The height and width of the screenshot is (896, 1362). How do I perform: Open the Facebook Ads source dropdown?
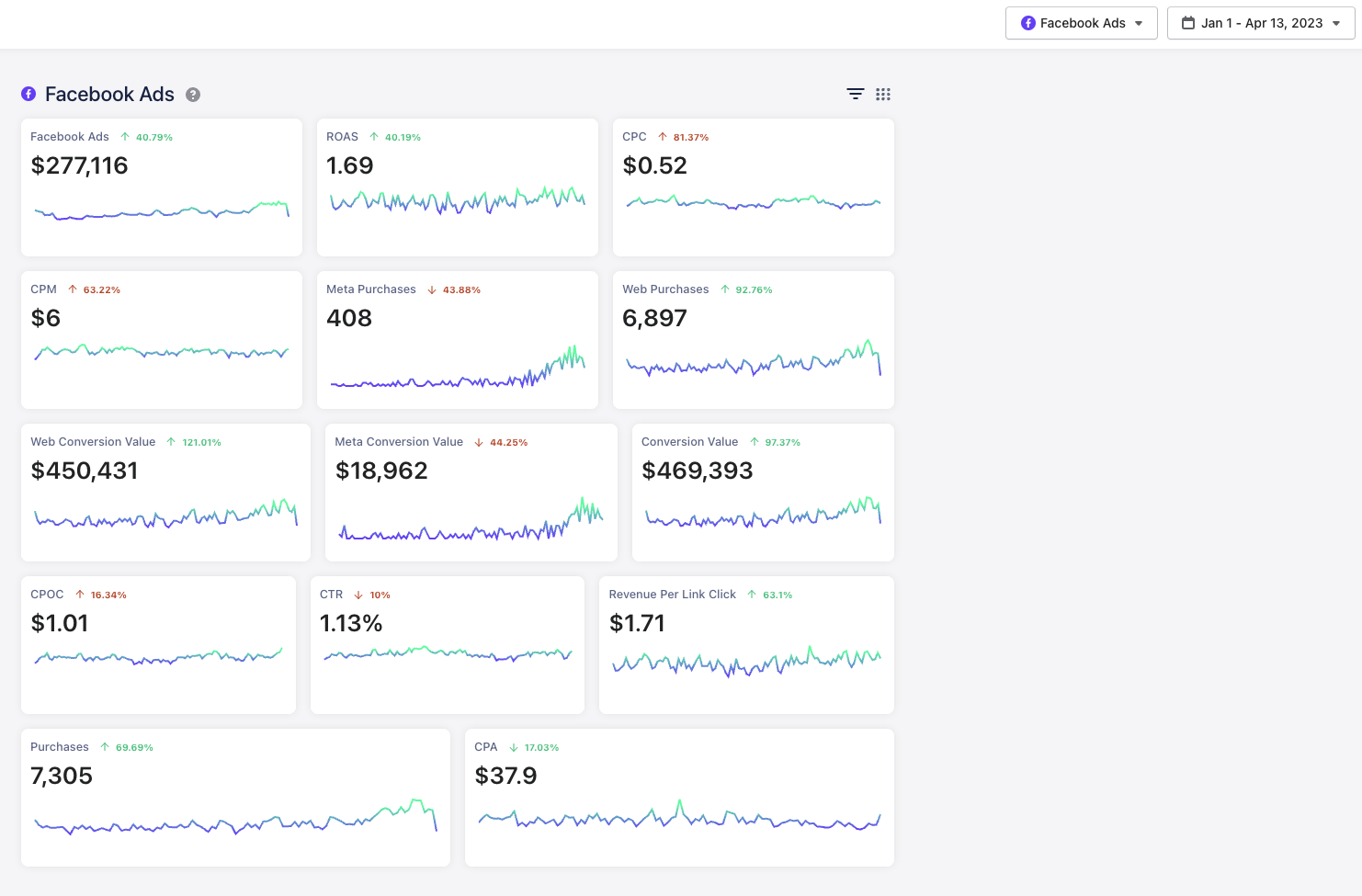[x=1081, y=23]
